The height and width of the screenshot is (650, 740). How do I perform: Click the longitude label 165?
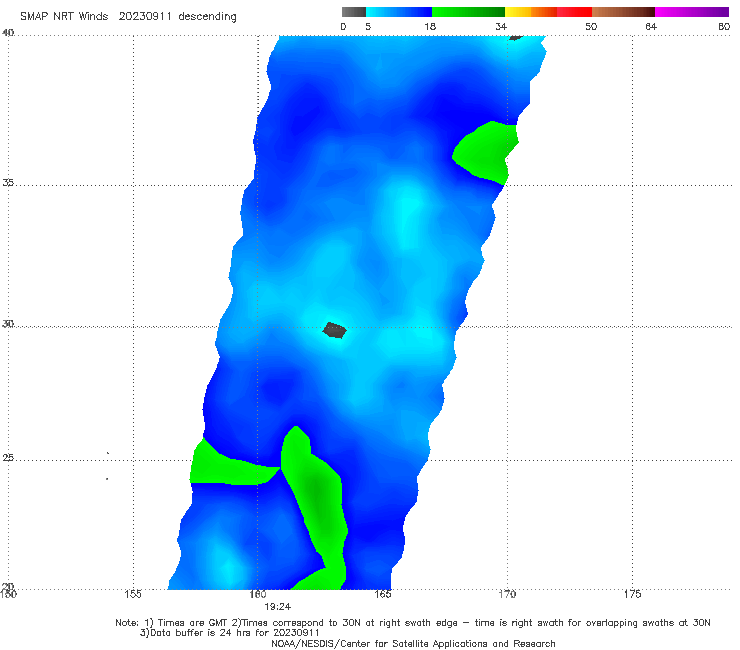(383, 594)
